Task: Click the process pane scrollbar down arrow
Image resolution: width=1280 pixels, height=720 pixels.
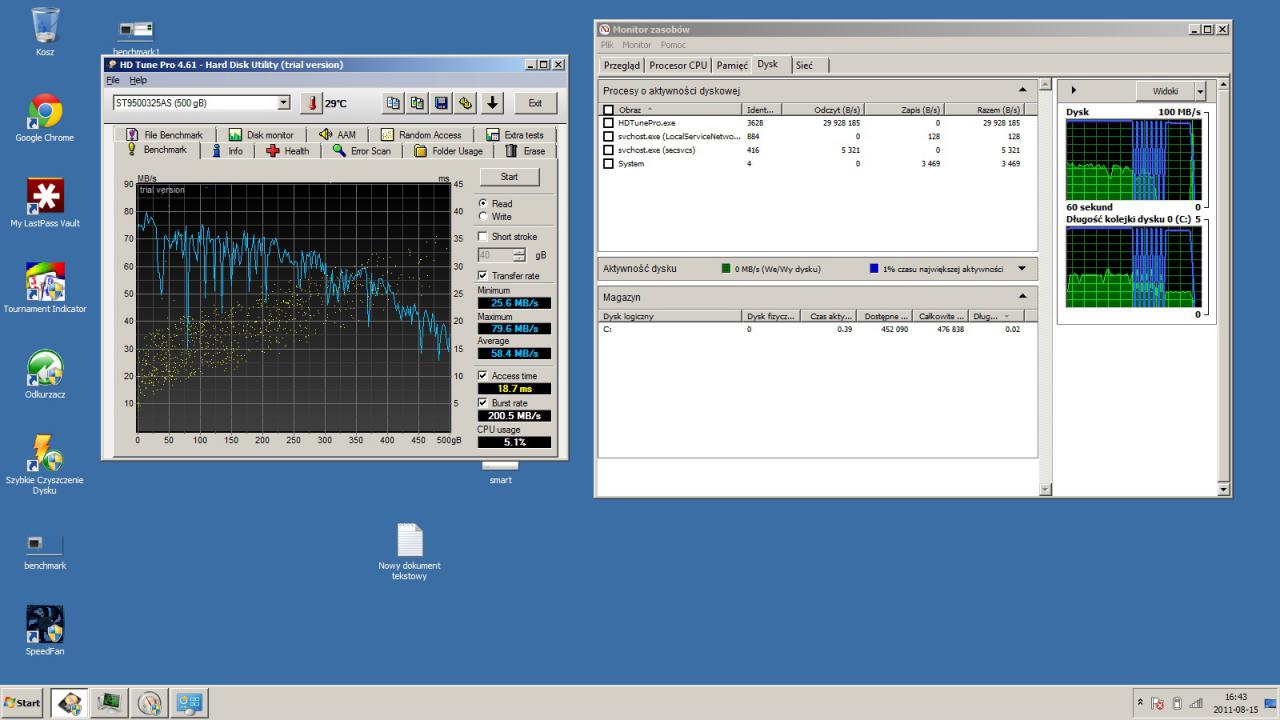Action: point(1045,489)
